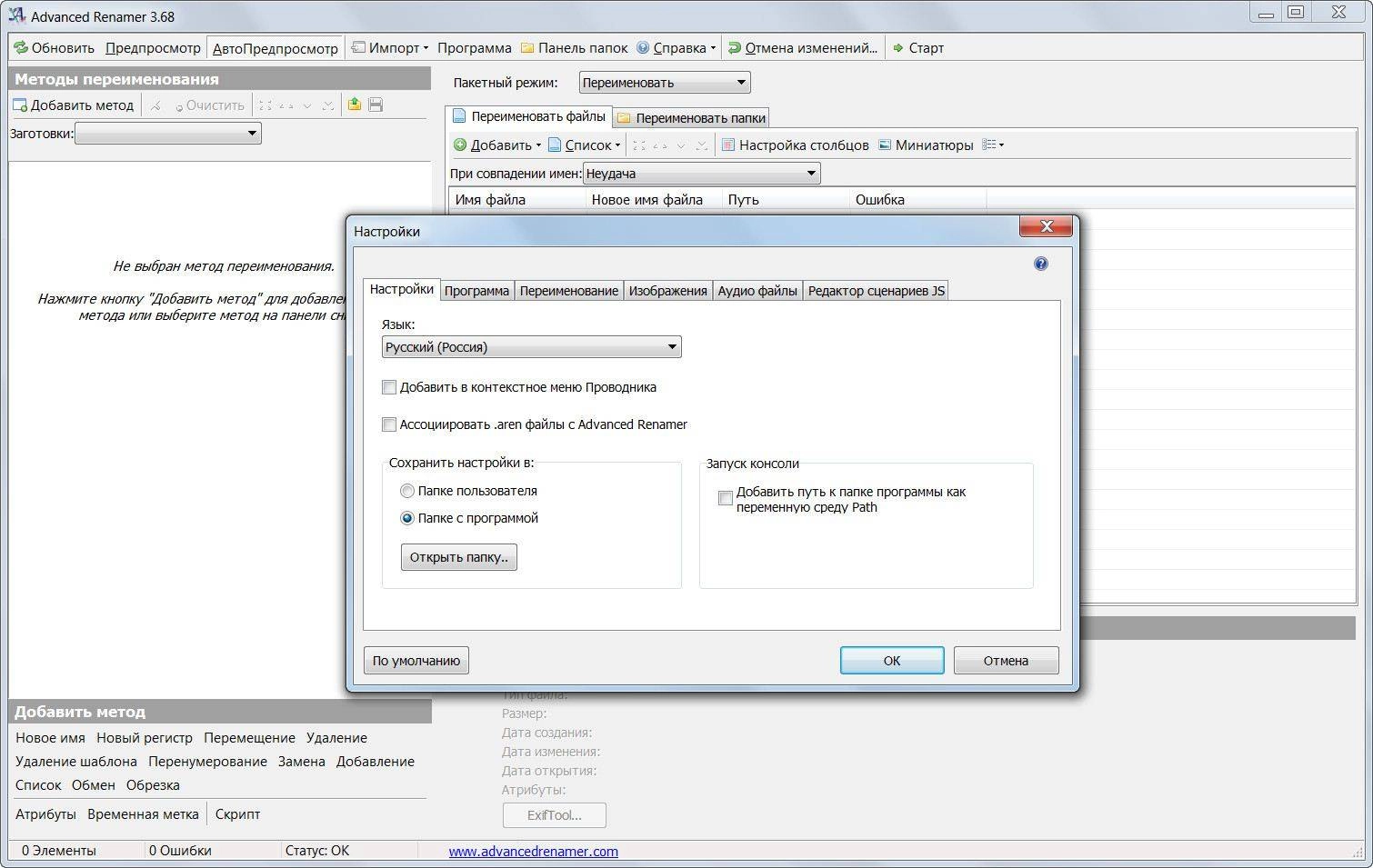Click Перенумерование method link
This screenshot has width=1373, height=868.
207,762
